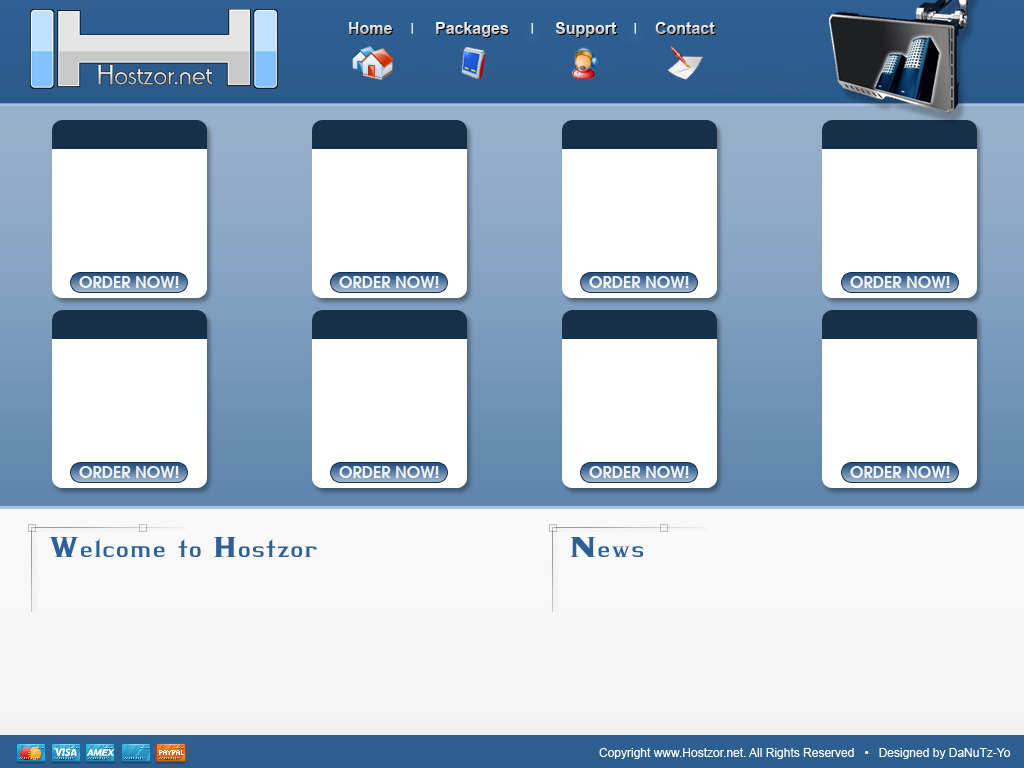Click the blue book icon under Packages
The image size is (1024, 768).
(x=472, y=63)
